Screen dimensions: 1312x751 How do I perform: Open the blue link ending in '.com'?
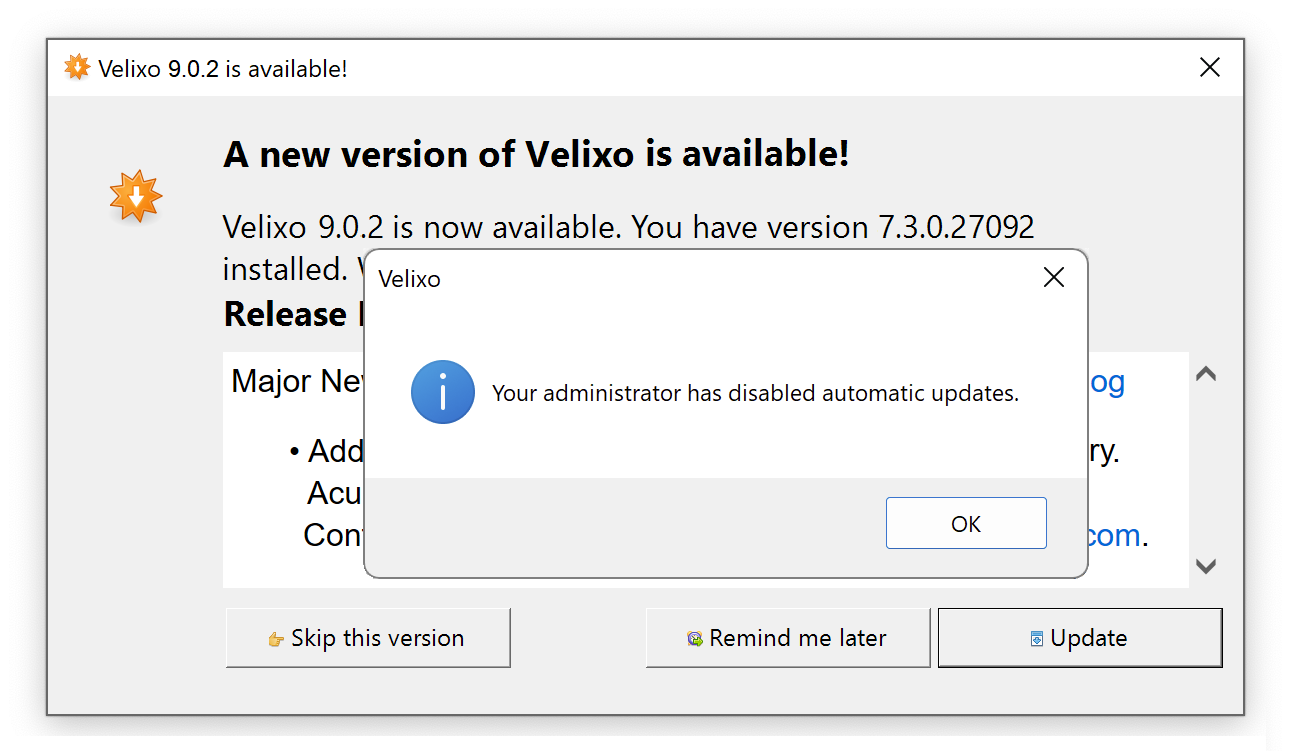[1114, 535]
